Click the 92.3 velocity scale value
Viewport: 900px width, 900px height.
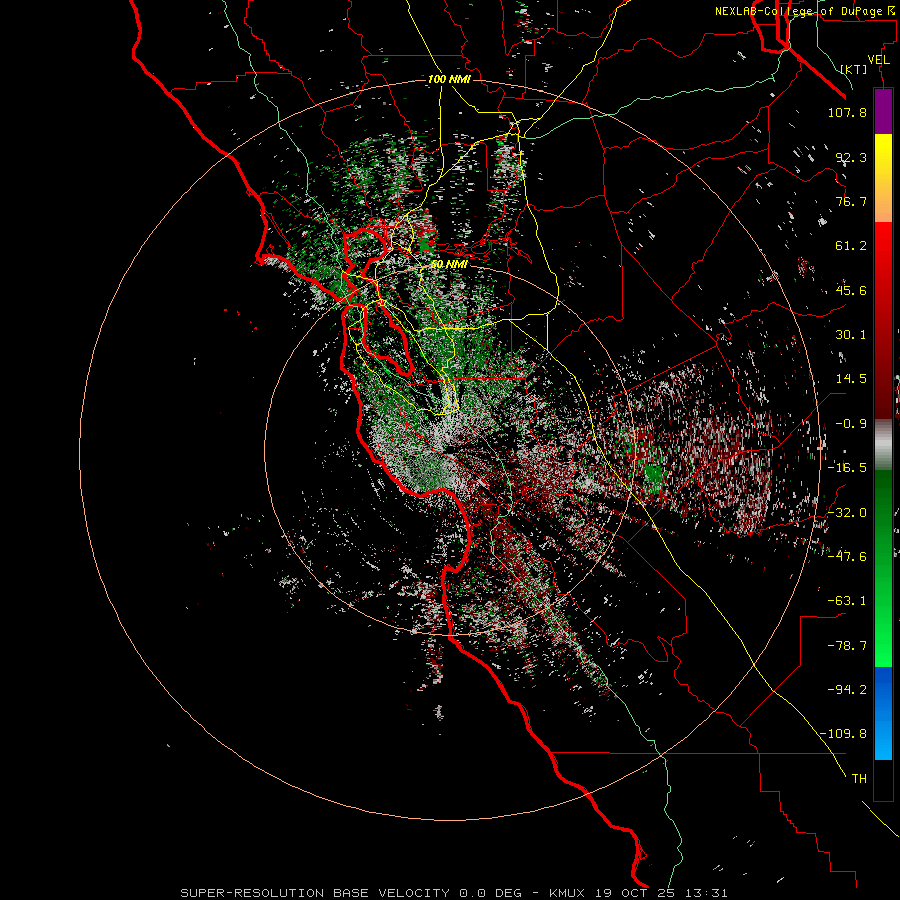tap(851, 157)
